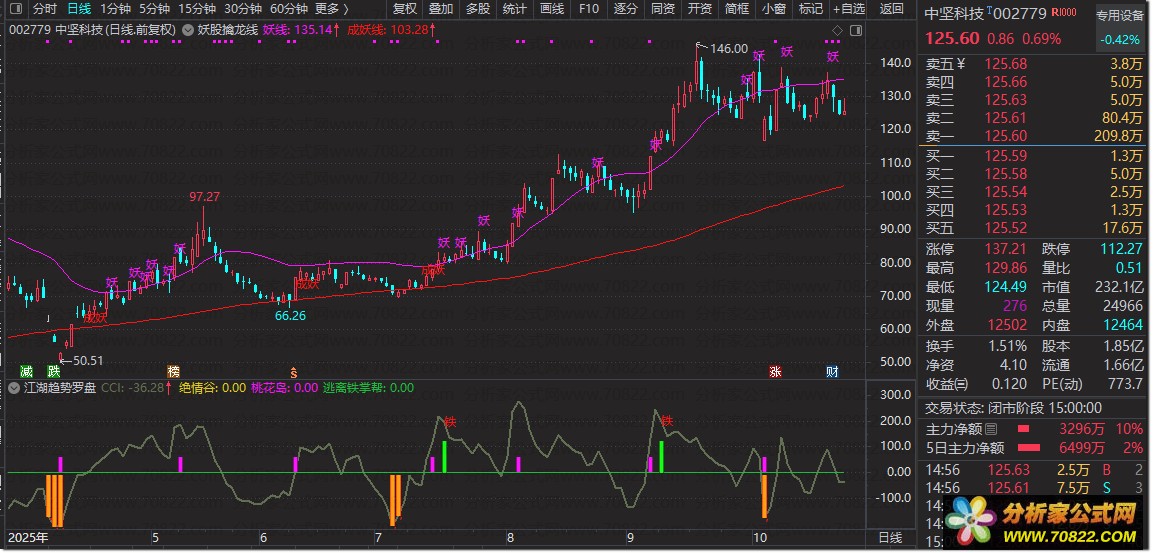
Task: Click the green 跌 event marker
Action: click(54, 371)
